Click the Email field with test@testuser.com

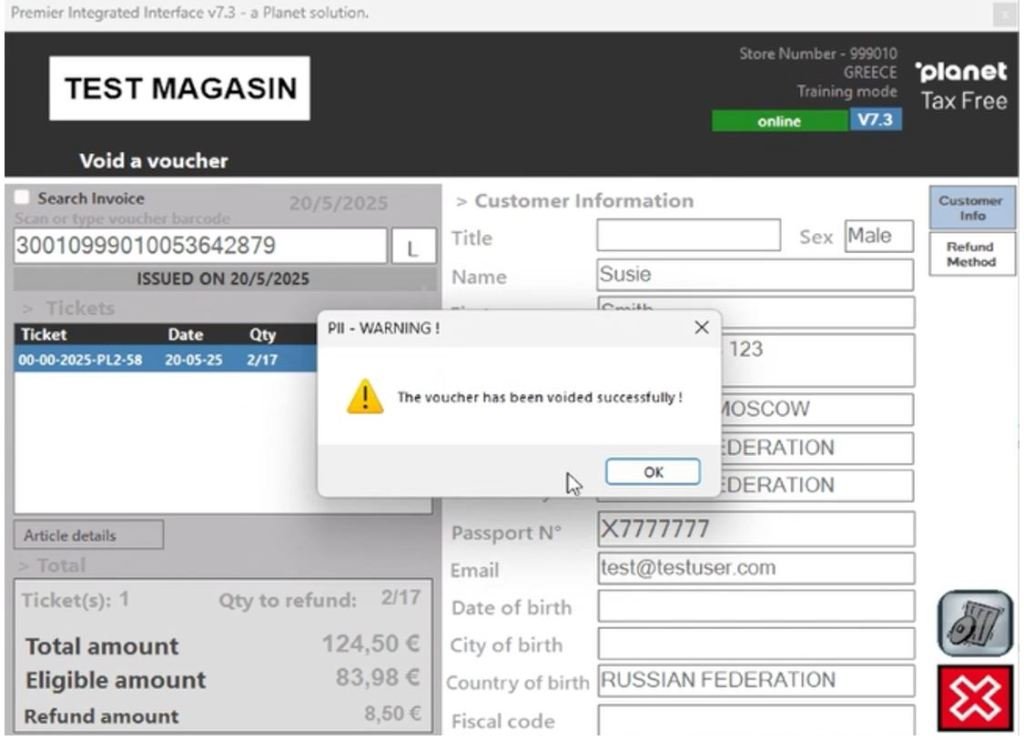click(755, 568)
